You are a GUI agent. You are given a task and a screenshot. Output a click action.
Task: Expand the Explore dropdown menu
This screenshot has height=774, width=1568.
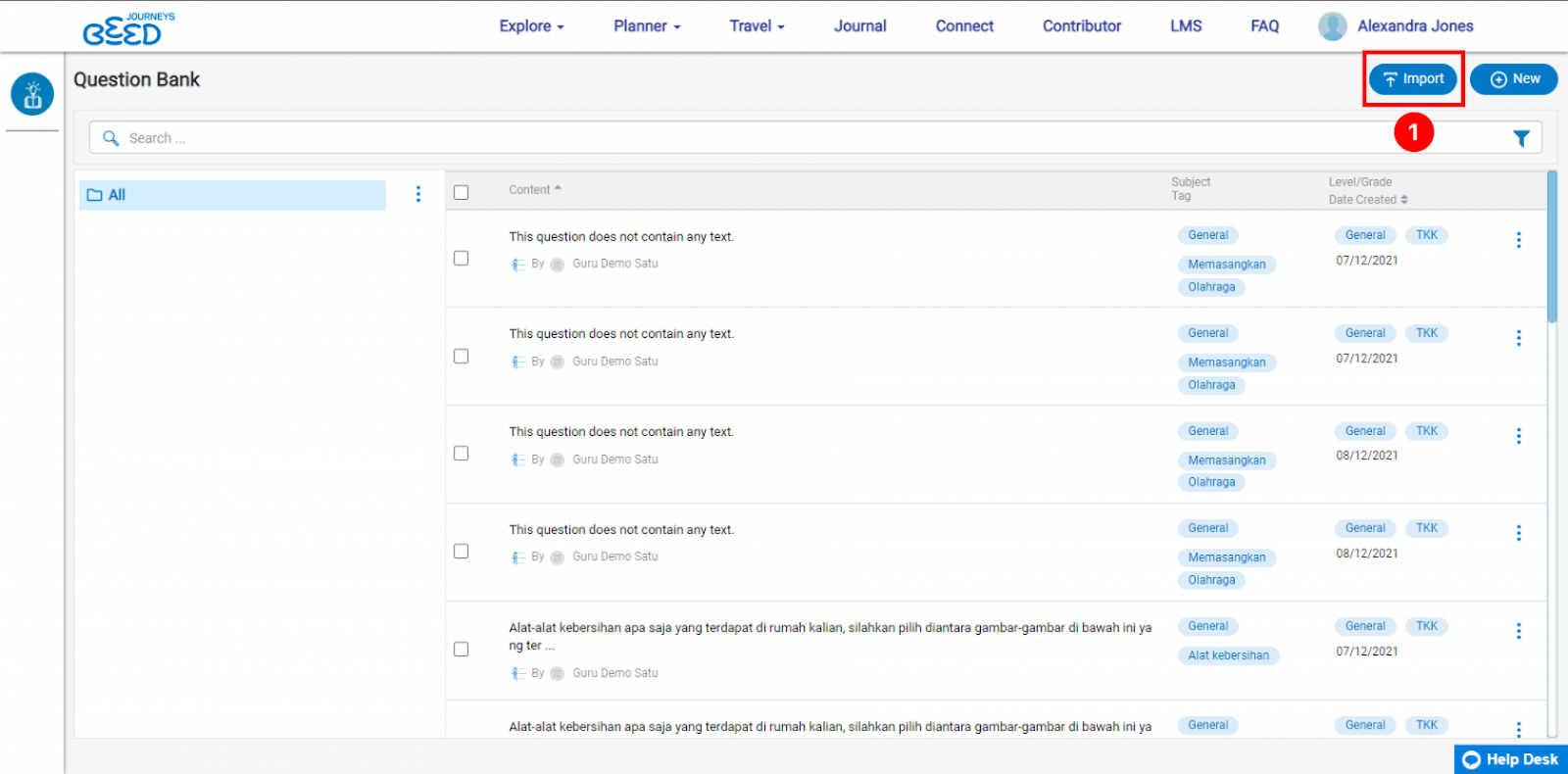531,26
